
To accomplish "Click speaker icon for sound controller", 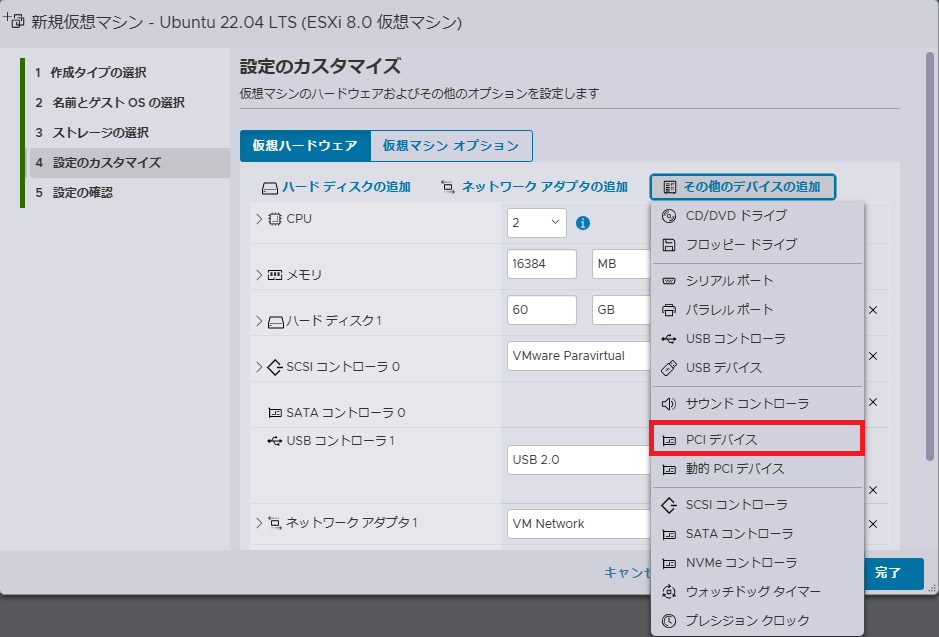I will 669,404.
